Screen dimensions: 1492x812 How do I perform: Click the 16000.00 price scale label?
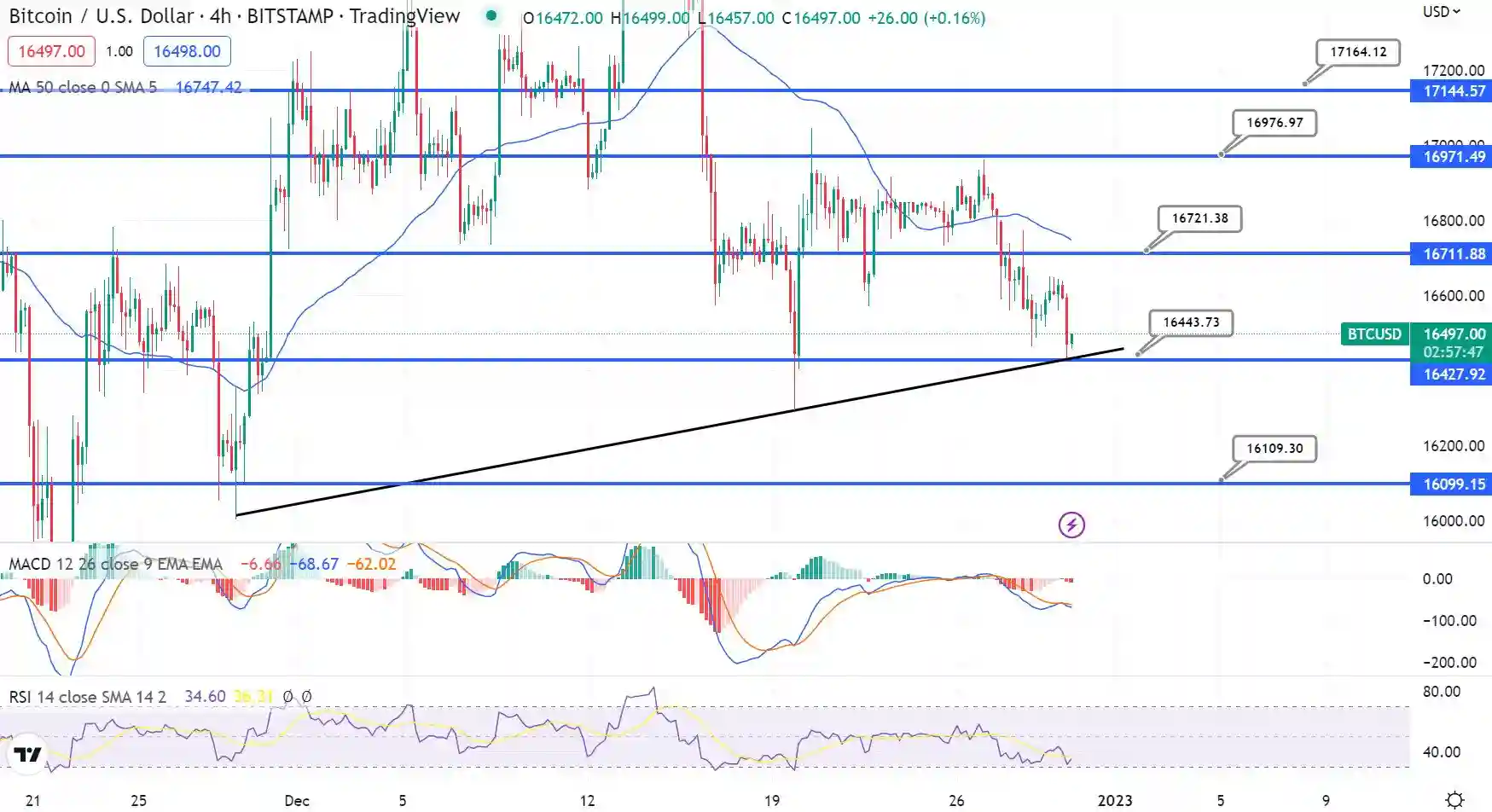tap(1454, 520)
